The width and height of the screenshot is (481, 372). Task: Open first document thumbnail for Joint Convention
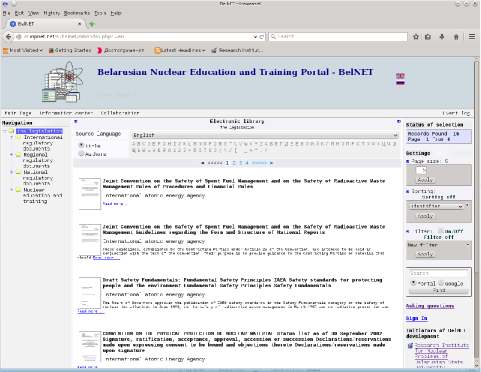(x=90, y=194)
